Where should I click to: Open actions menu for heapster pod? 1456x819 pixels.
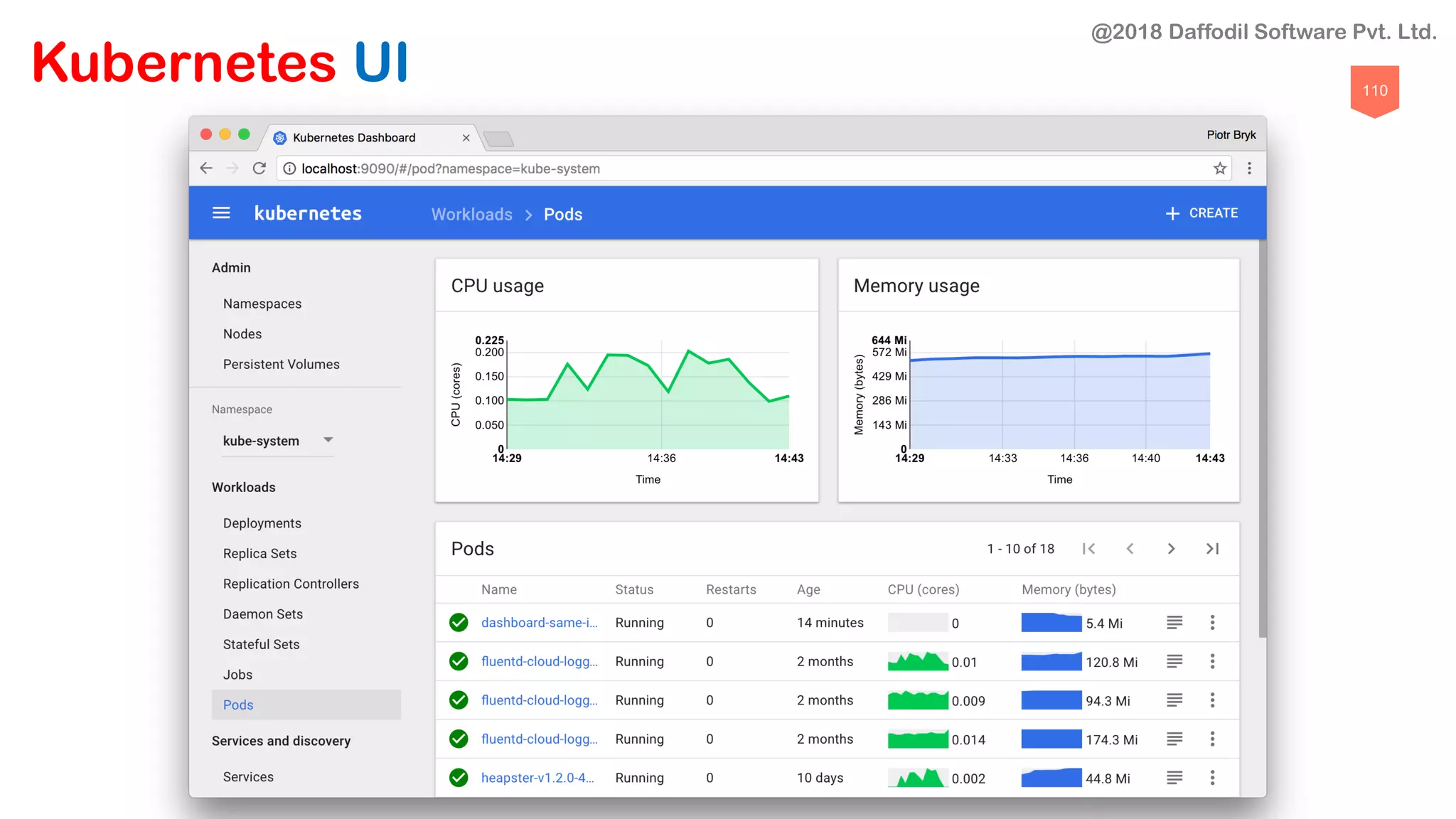(1213, 778)
